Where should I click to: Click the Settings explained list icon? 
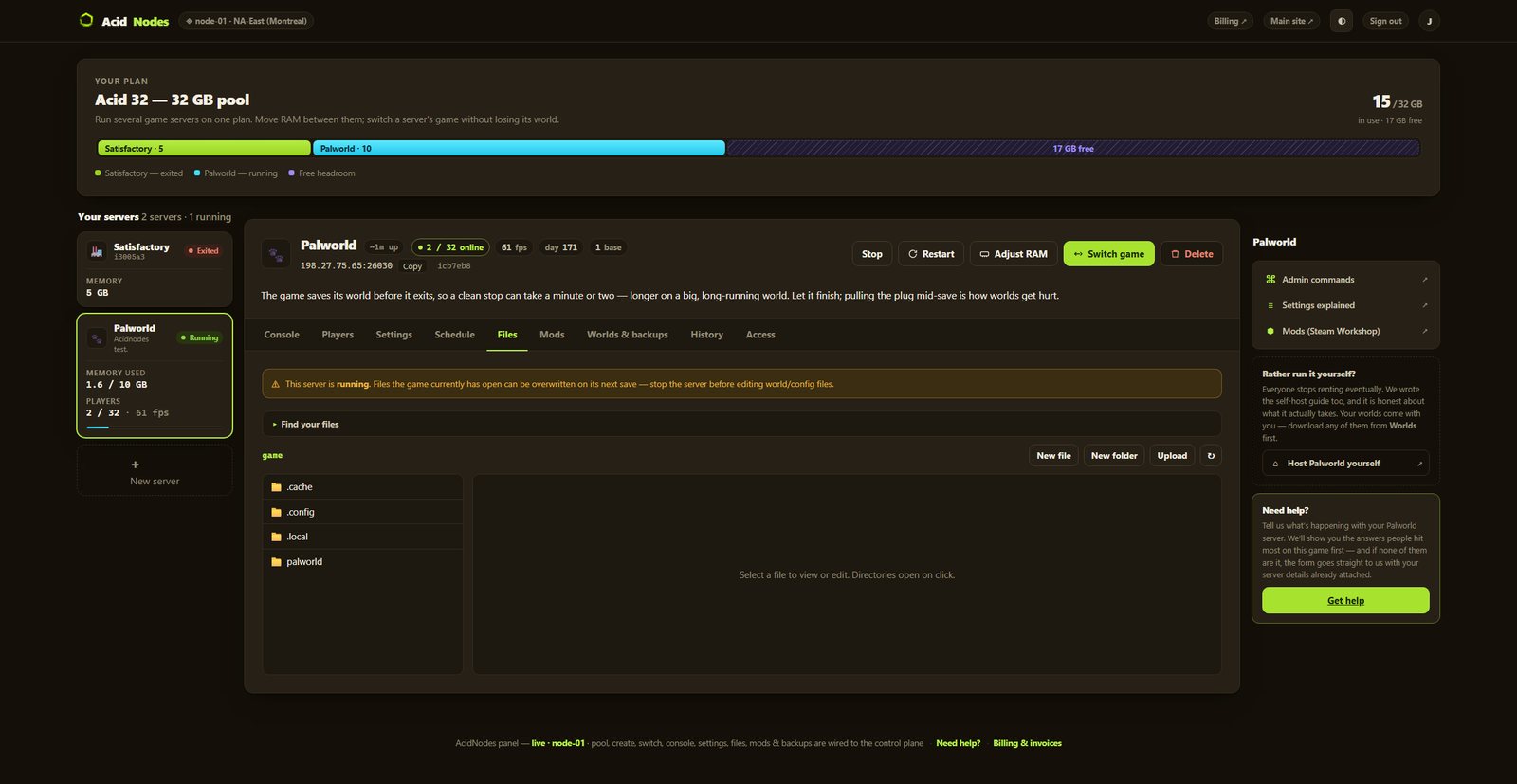(1270, 305)
